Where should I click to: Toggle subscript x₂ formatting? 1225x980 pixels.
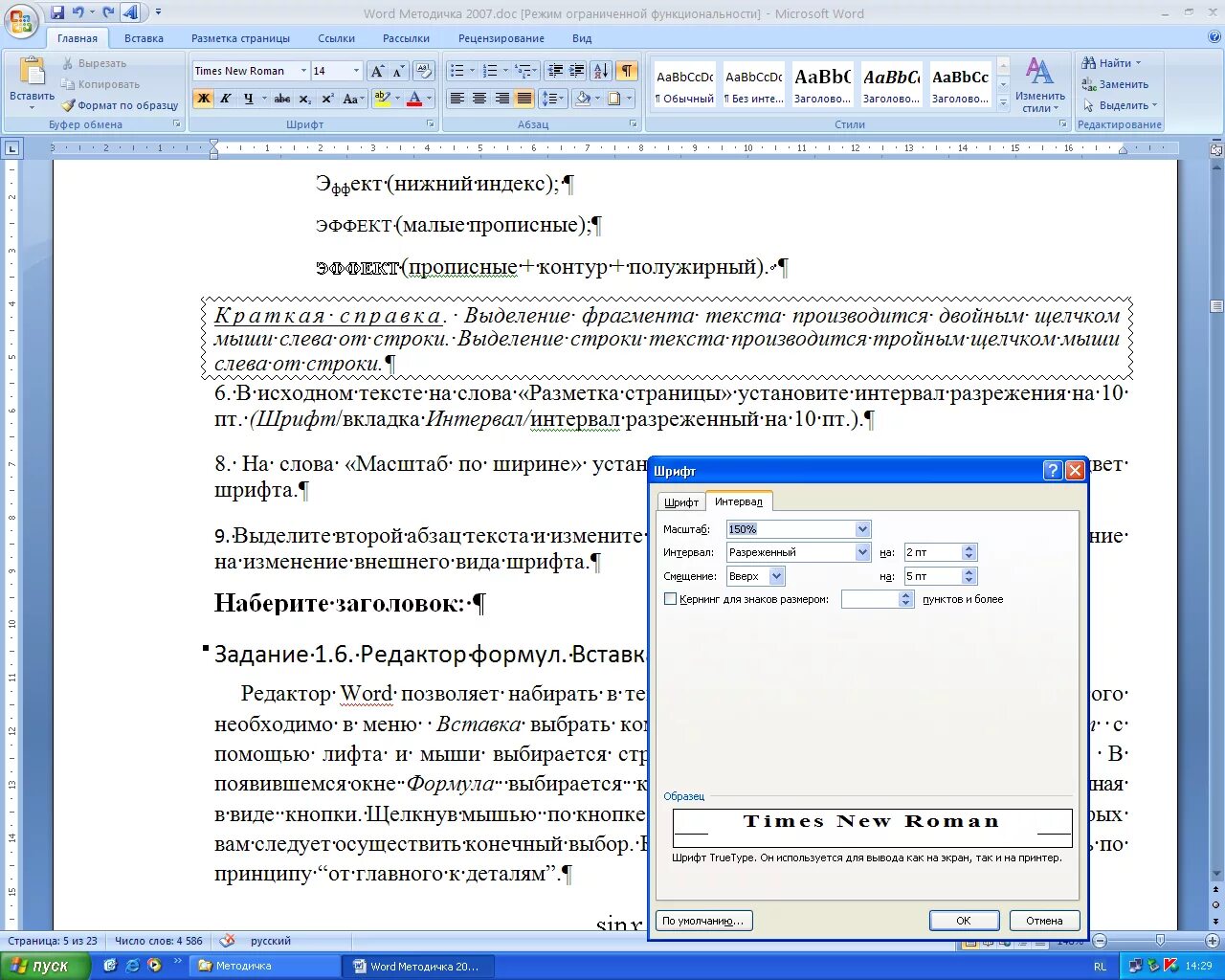pyautogui.click(x=304, y=99)
